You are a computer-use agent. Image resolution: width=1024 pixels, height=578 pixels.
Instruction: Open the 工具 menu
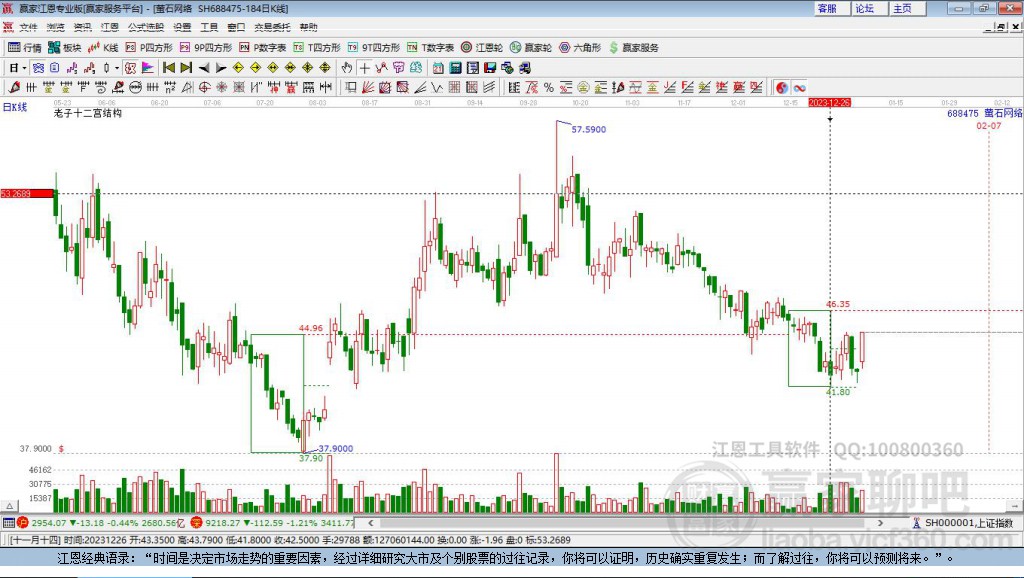[x=209, y=27]
